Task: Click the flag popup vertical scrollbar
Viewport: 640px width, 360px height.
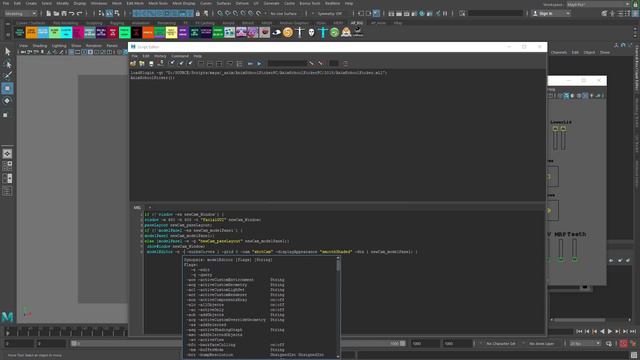Action: pyautogui.click(x=338, y=308)
